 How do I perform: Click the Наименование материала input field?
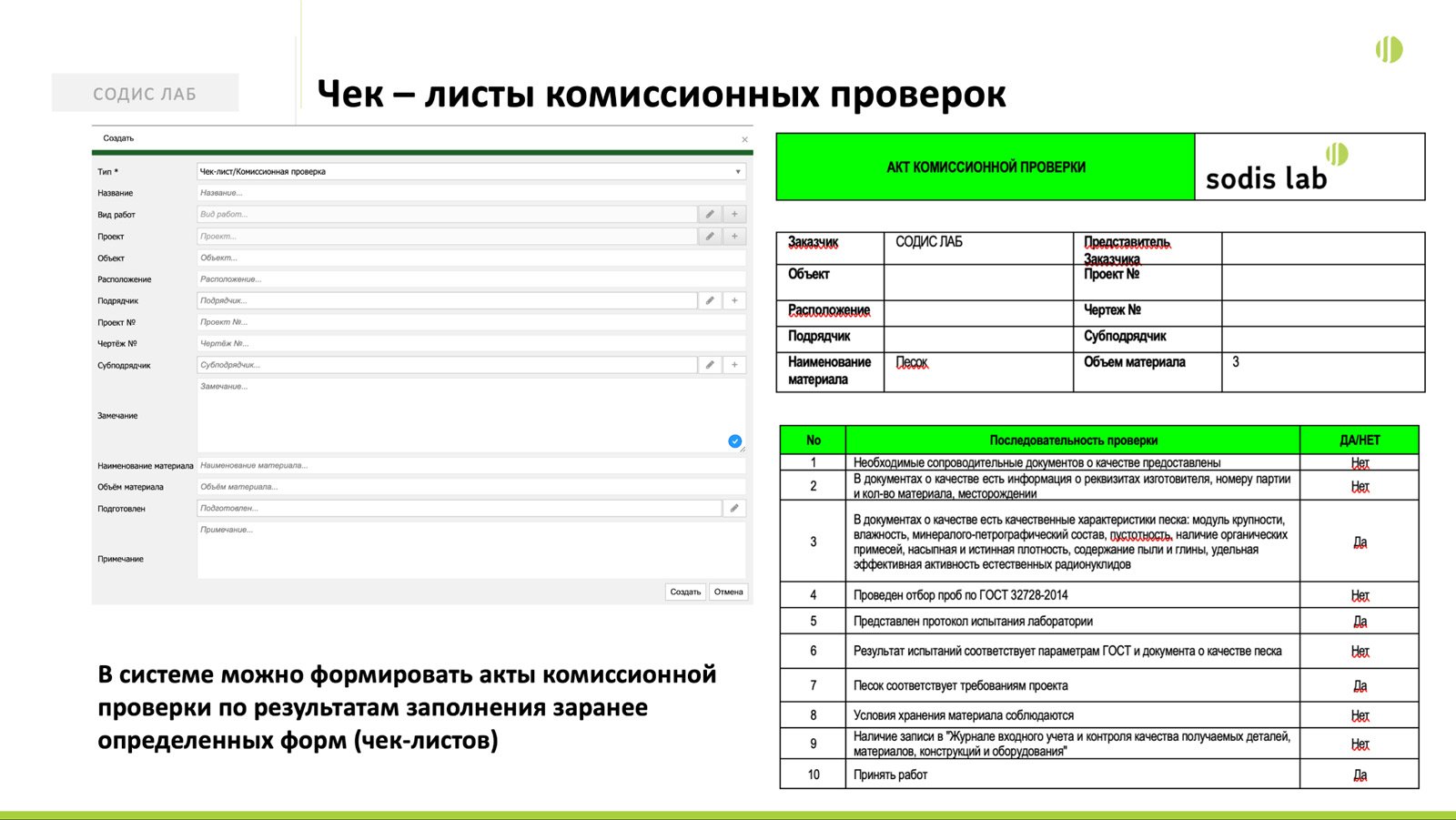(x=471, y=465)
